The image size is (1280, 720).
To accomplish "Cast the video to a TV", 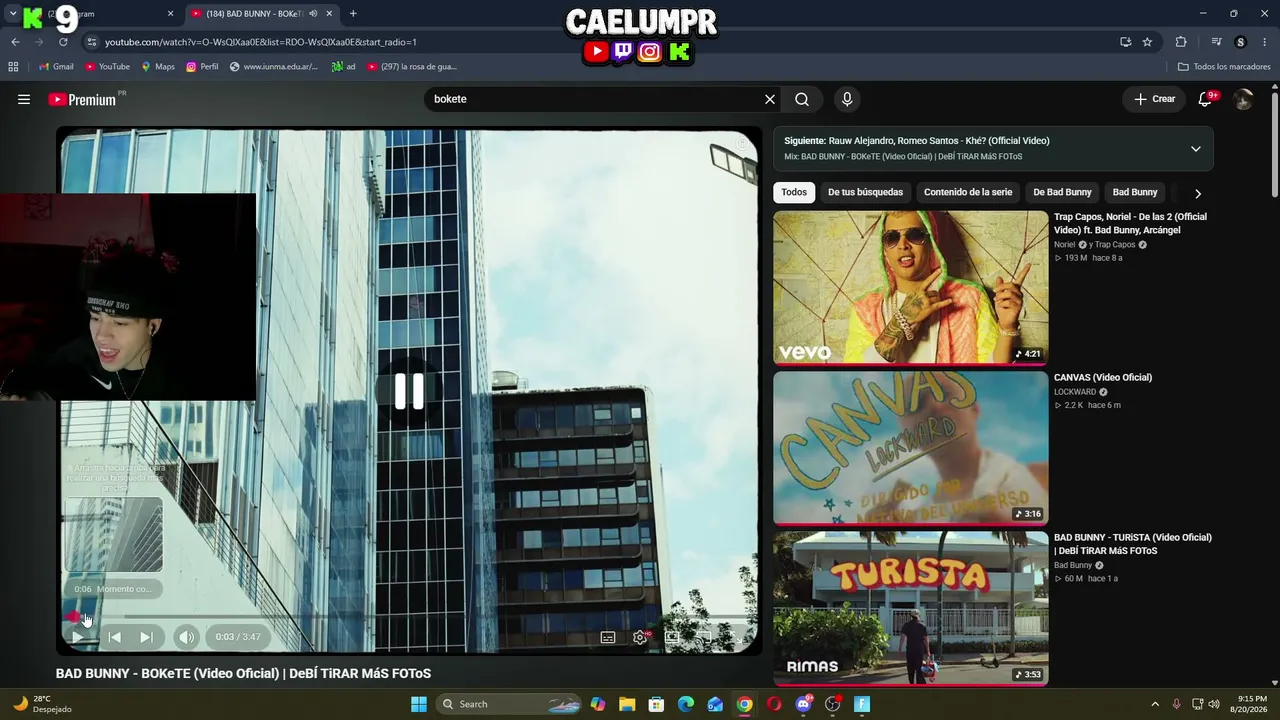I will point(704,637).
